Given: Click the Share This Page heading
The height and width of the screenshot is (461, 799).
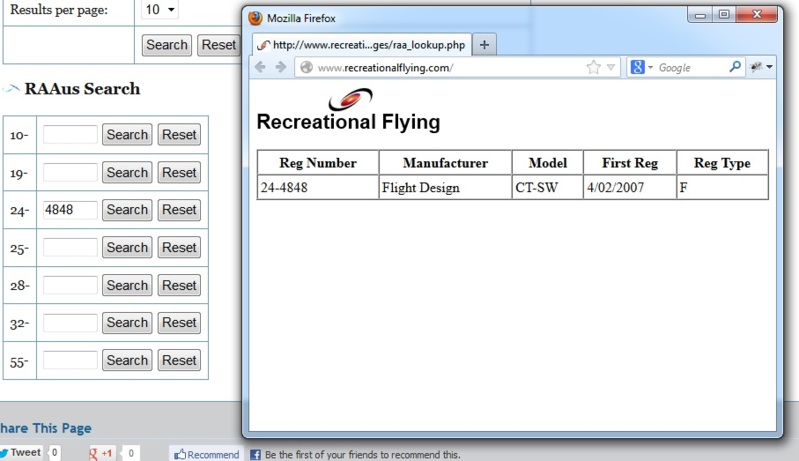Looking at the screenshot, I should [x=45, y=428].
